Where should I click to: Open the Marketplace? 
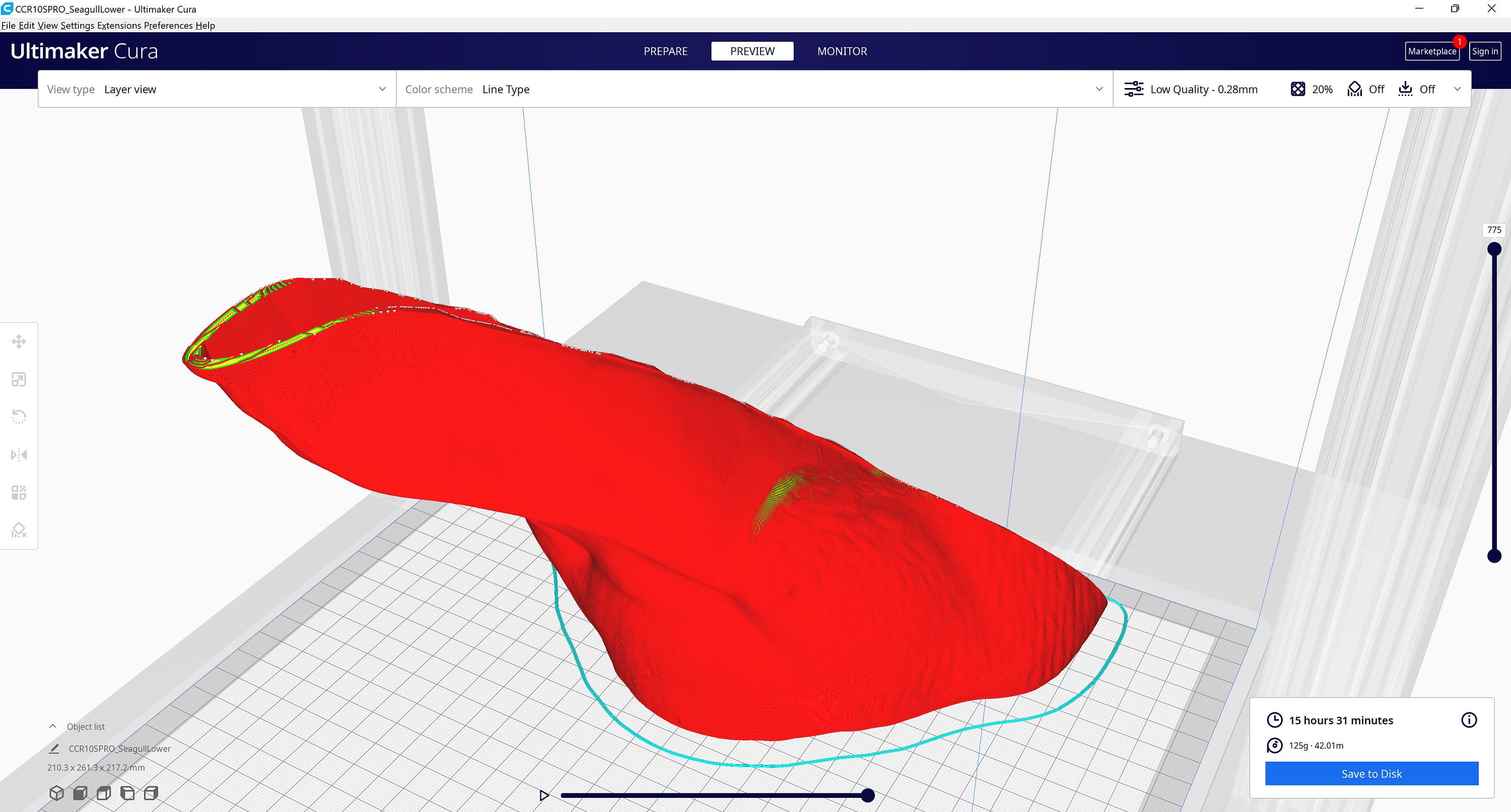coord(1432,51)
